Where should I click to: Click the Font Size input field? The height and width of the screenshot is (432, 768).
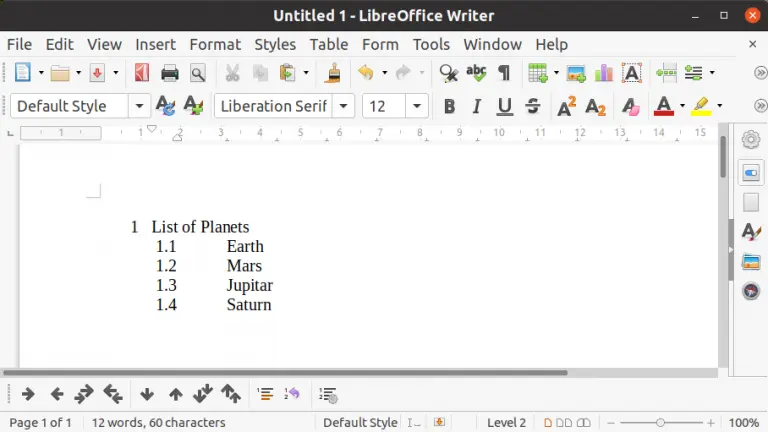384,106
